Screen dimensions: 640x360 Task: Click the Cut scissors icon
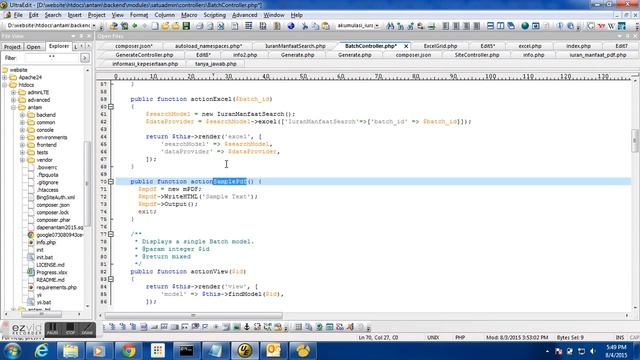[304, 26]
